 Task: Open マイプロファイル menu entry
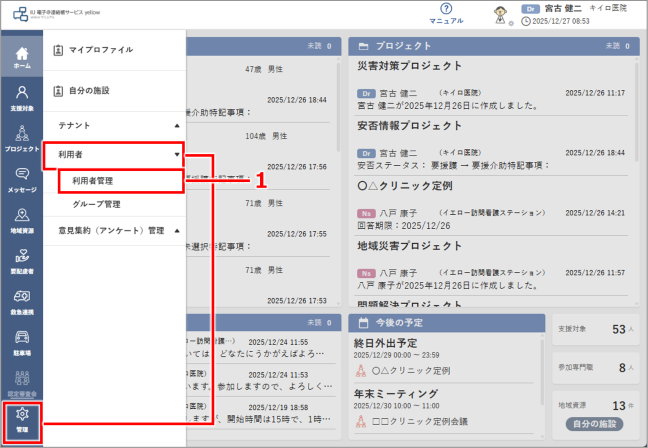tap(101, 49)
